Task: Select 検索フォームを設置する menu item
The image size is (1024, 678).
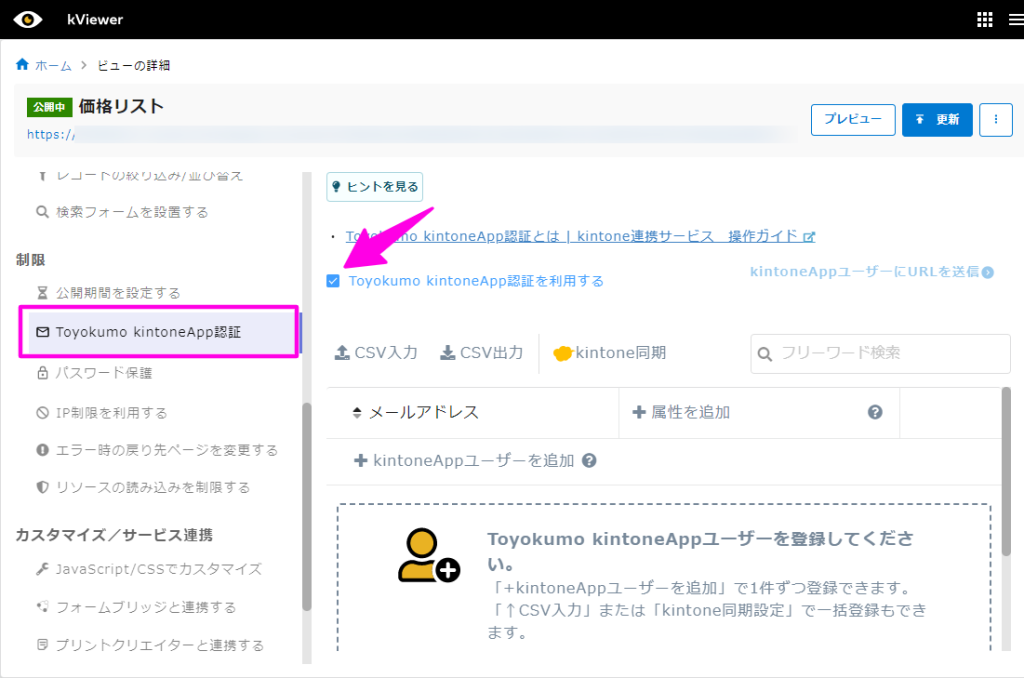Action: point(132,212)
